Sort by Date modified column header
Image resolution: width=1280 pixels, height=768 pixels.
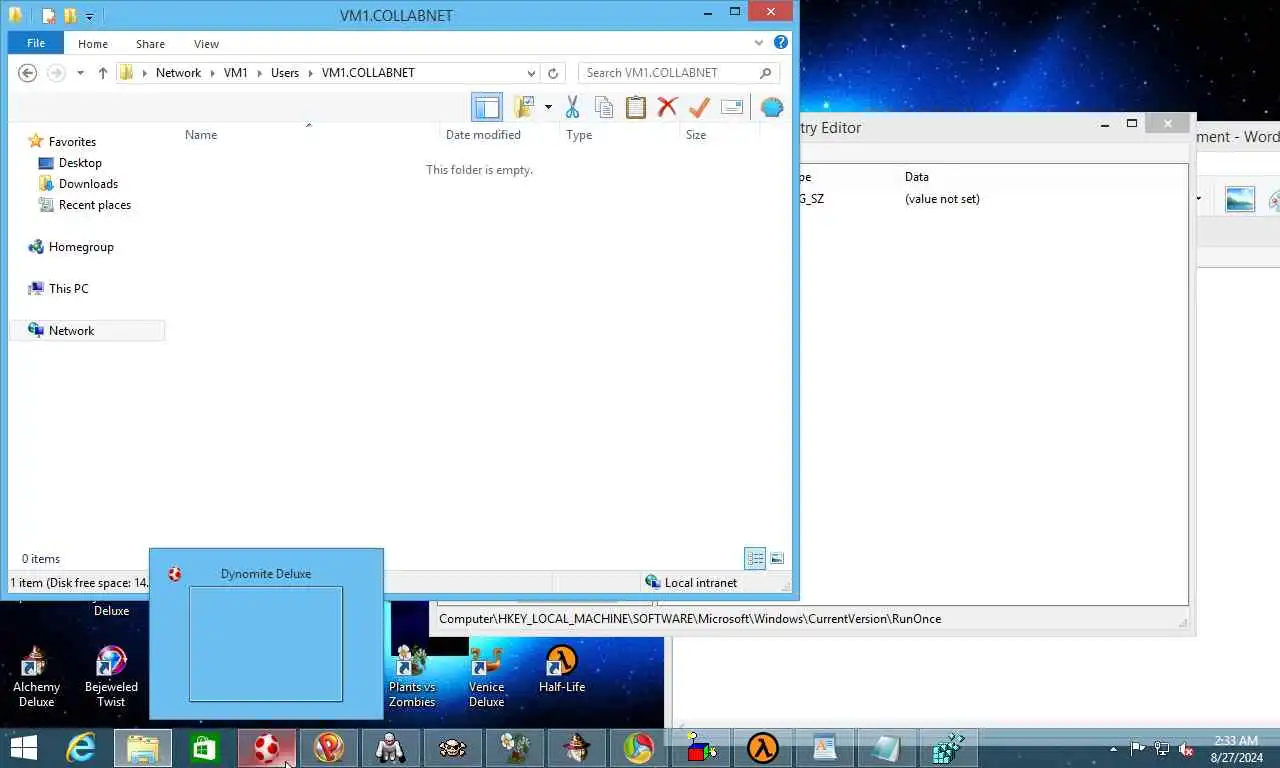(x=483, y=134)
